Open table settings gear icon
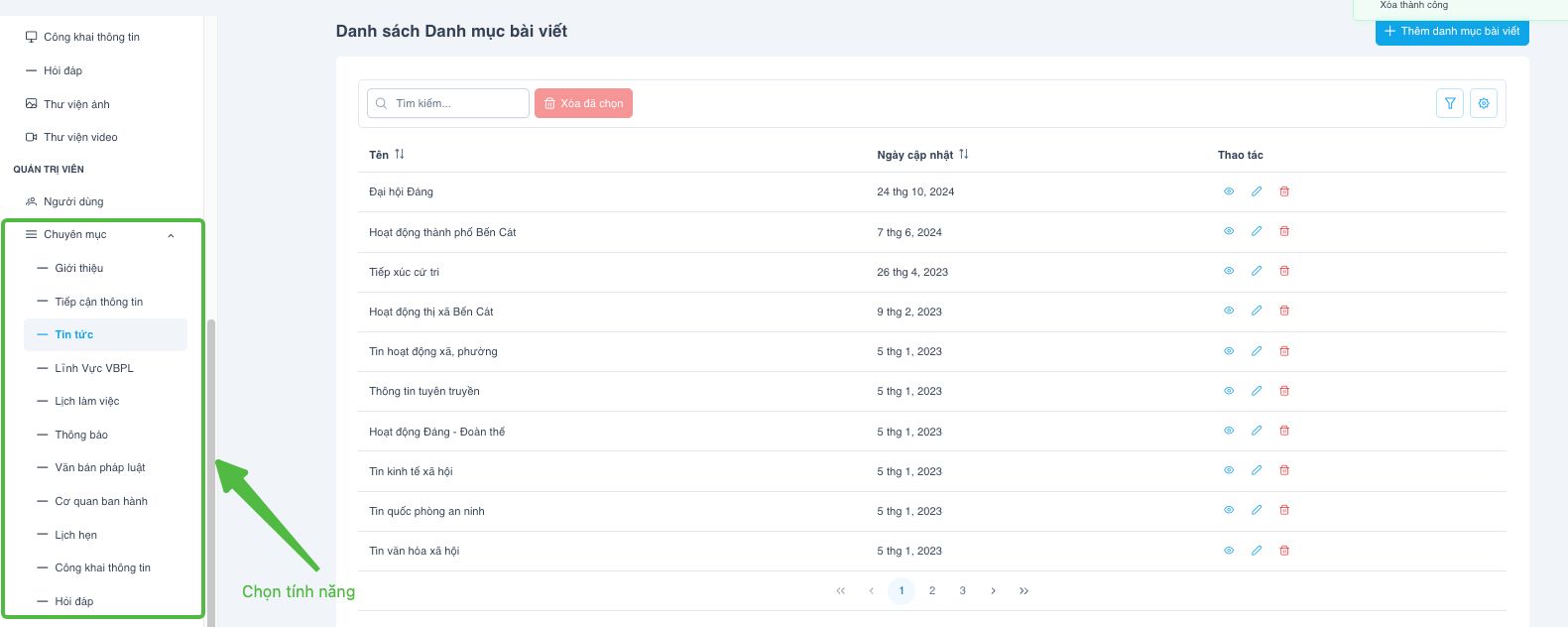 (1484, 103)
